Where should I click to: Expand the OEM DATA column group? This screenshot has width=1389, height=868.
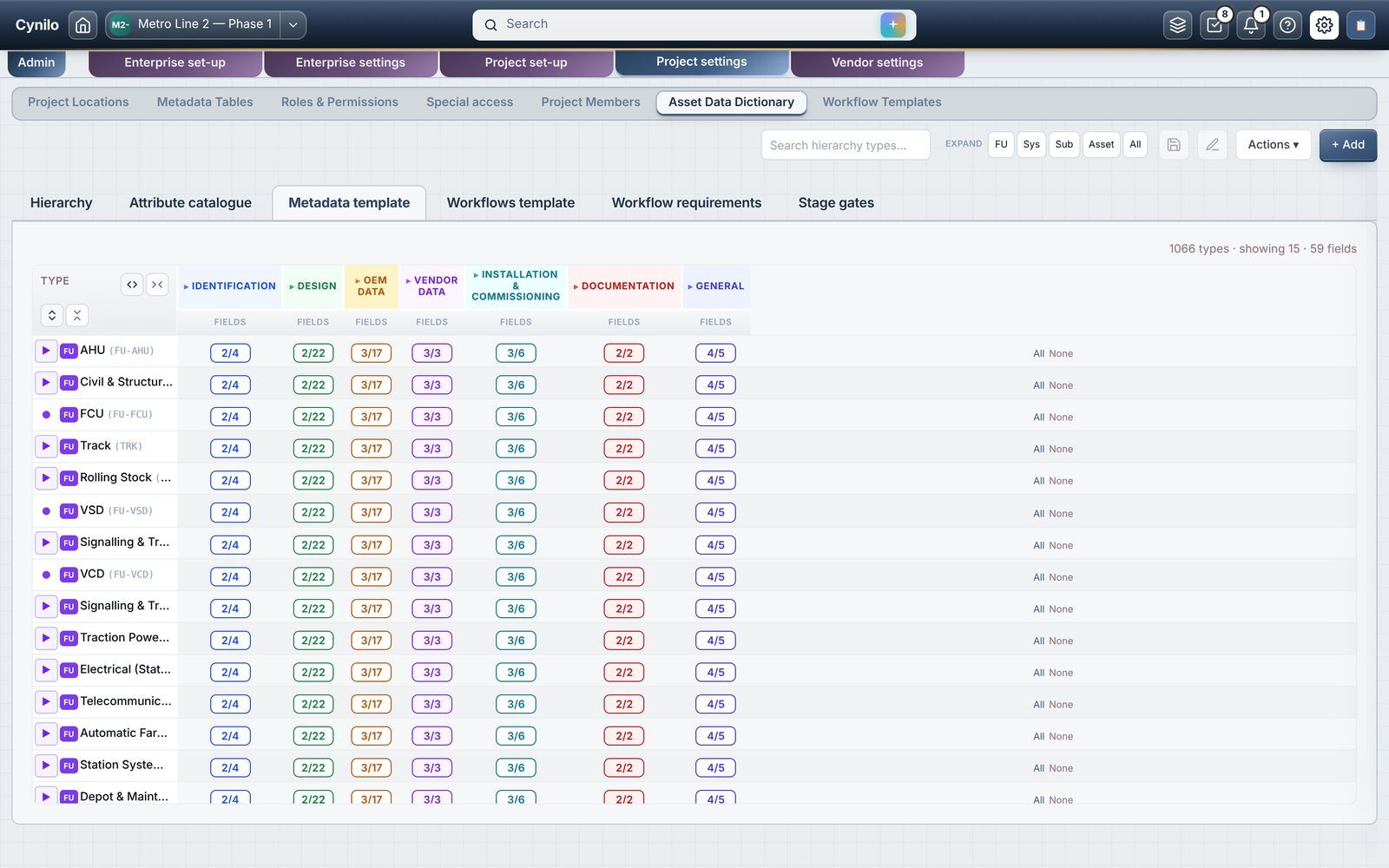[372, 286]
